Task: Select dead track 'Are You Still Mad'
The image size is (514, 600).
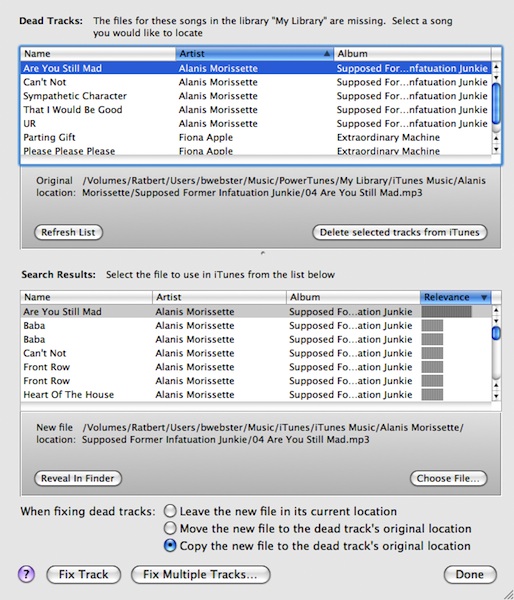Action: [256, 68]
